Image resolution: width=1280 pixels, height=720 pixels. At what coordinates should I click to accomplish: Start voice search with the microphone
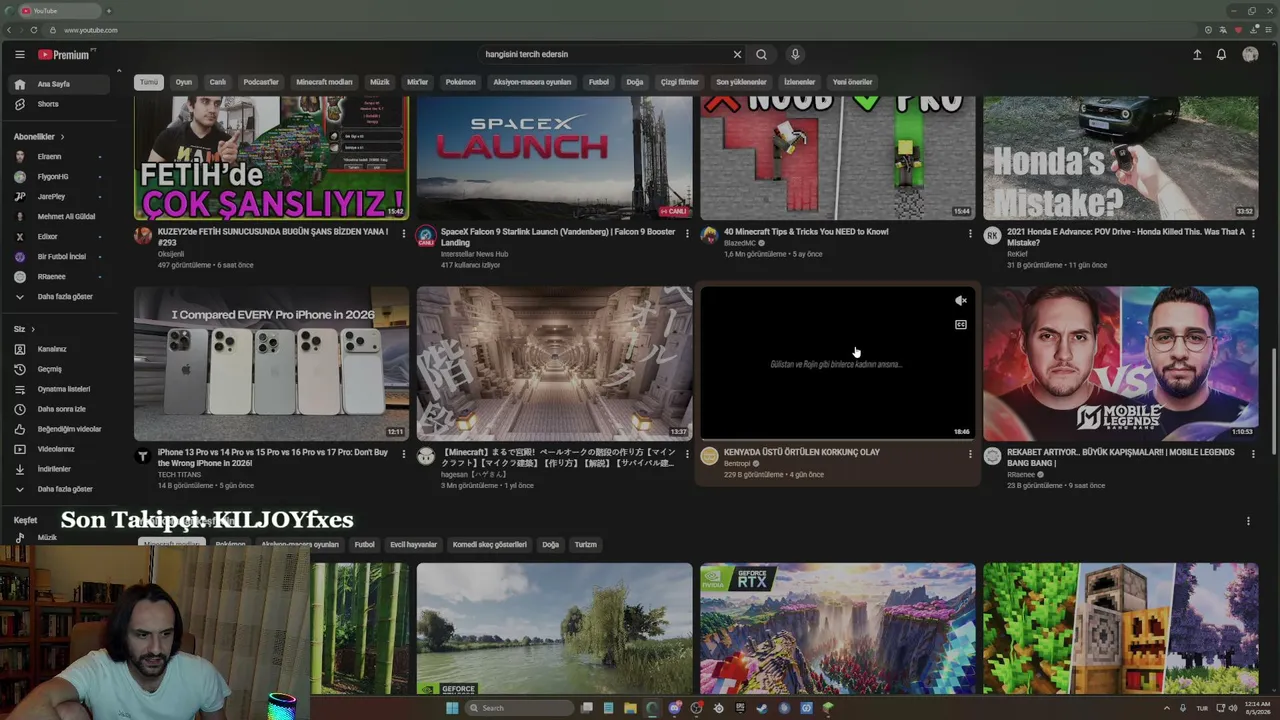pos(795,55)
